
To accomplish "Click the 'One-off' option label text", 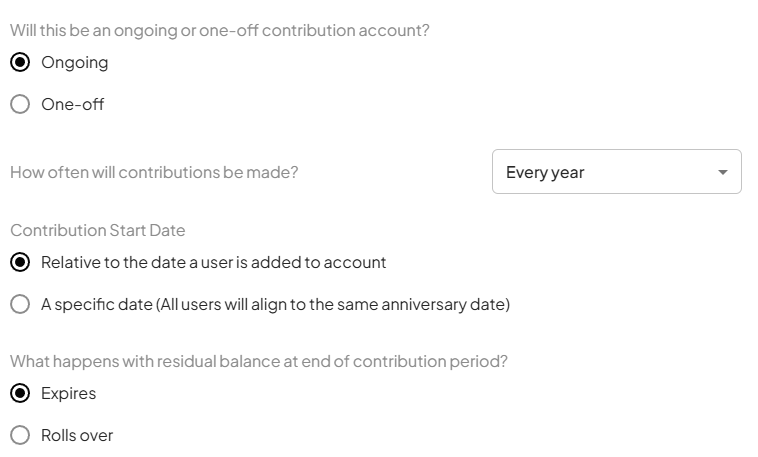I will [x=72, y=104].
